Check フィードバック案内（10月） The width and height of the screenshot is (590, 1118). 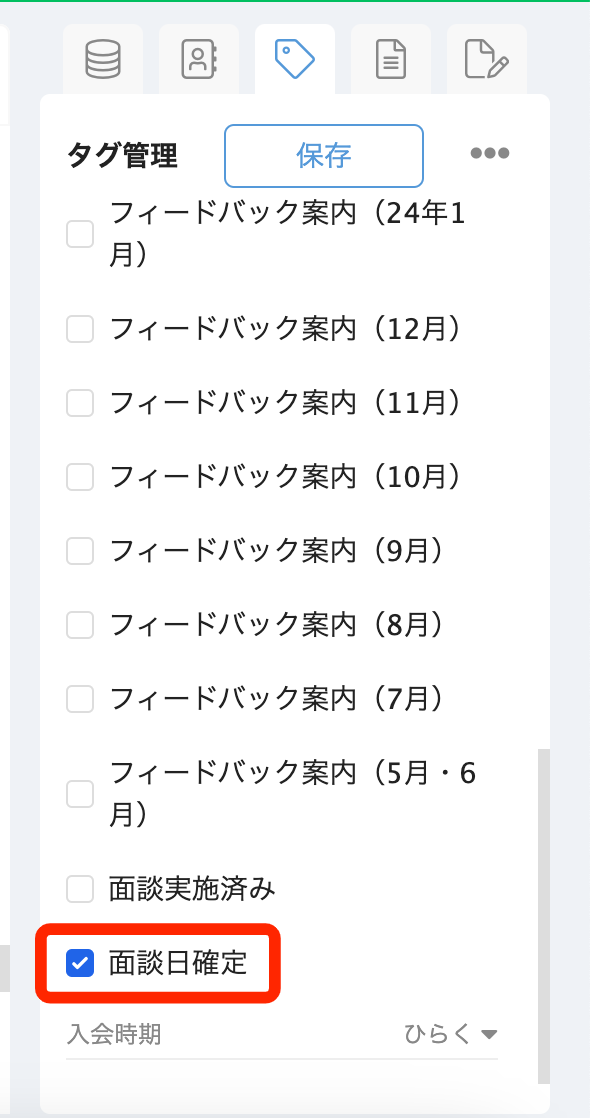[x=79, y=476]
